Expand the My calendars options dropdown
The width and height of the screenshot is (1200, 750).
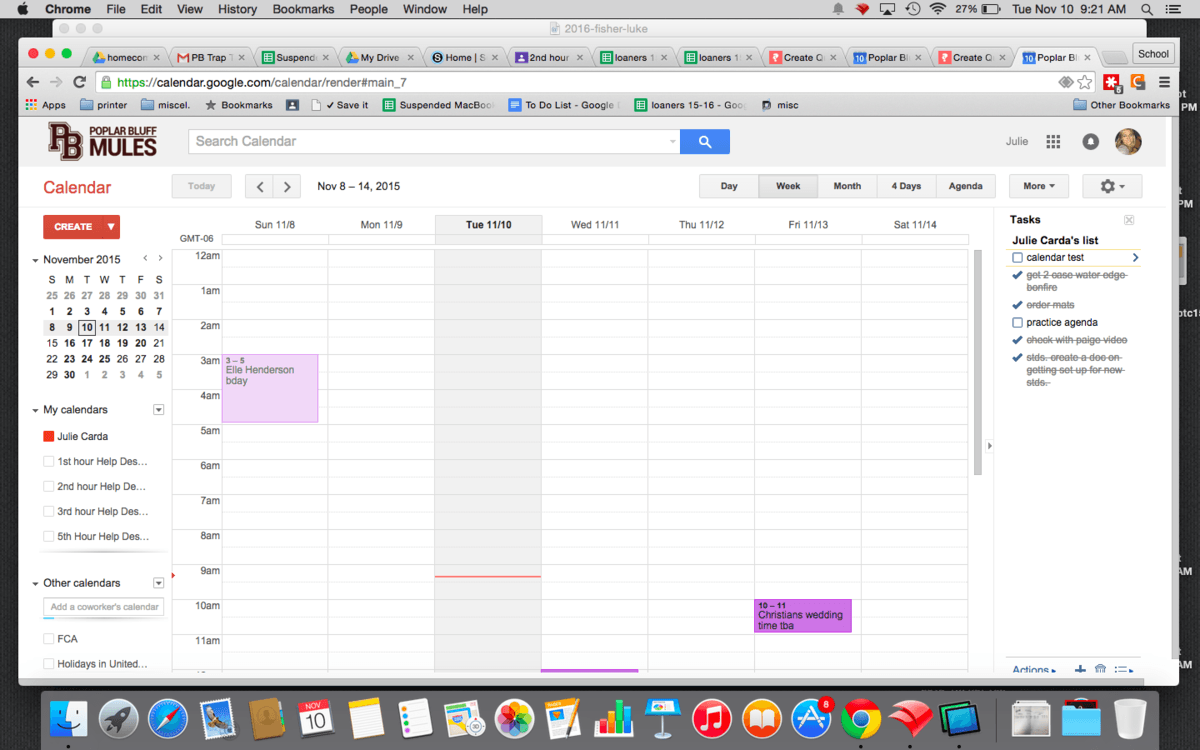(x=158, y=410)
